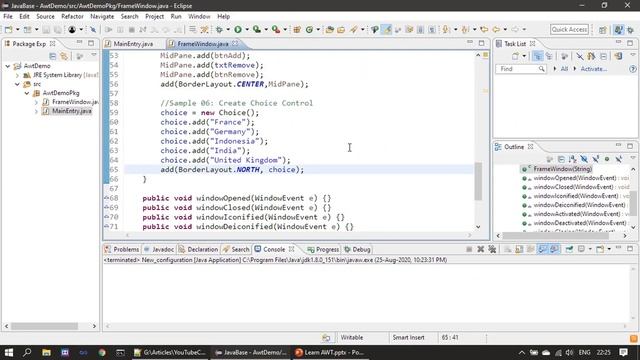Click the Find field in Task List
The image size is (640, 360).
click(521, 69)
